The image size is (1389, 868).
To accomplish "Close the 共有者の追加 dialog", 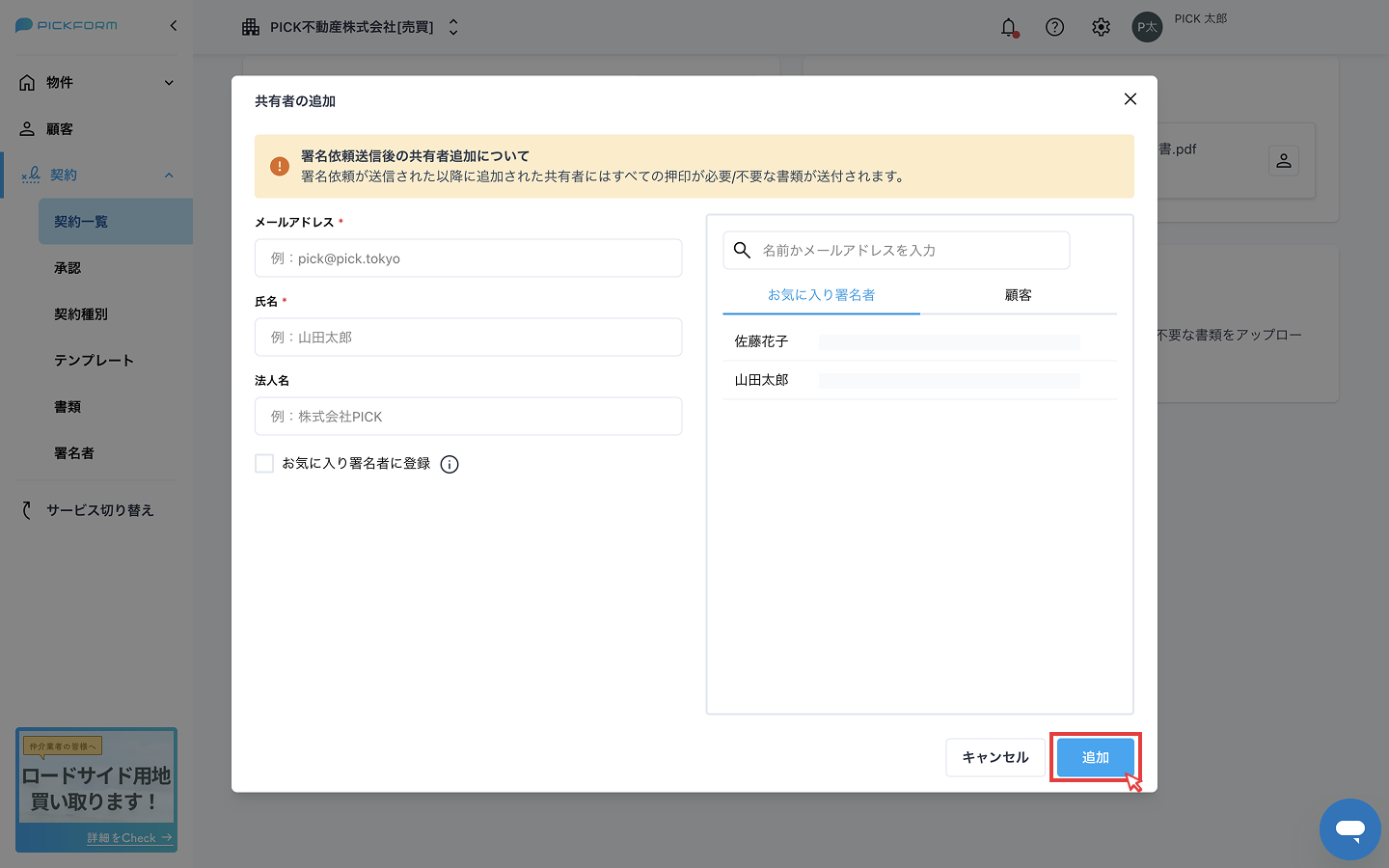I will pos(1130,99).
